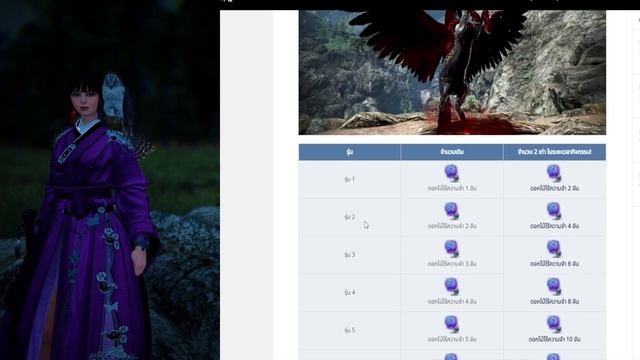Screen dimensions: 640x360
Task: Click the item text ending in '1 ชิ้น'
Action: pyautogui.click(x=452, y=188)
